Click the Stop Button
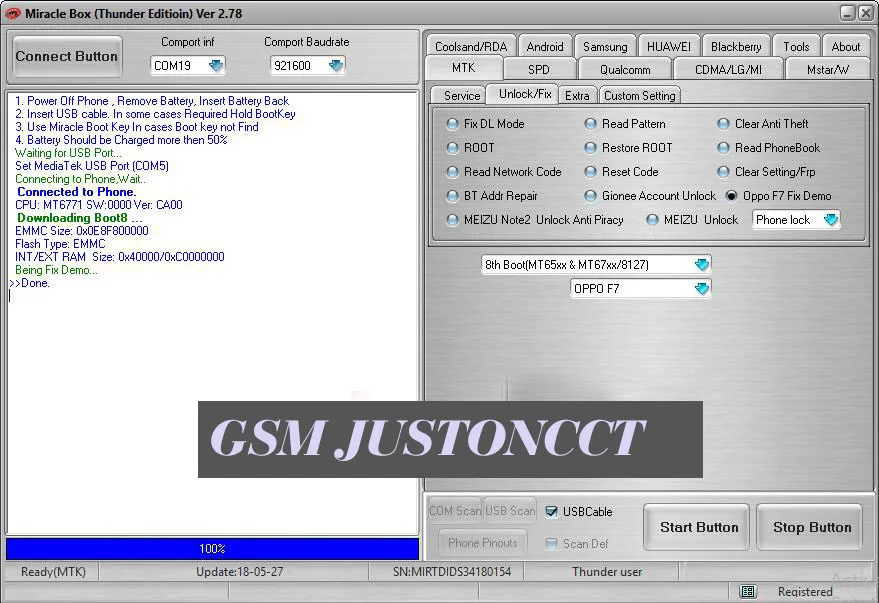Viewport: 879px width, 603px height. pyautogui.click(x=811, y=527)
